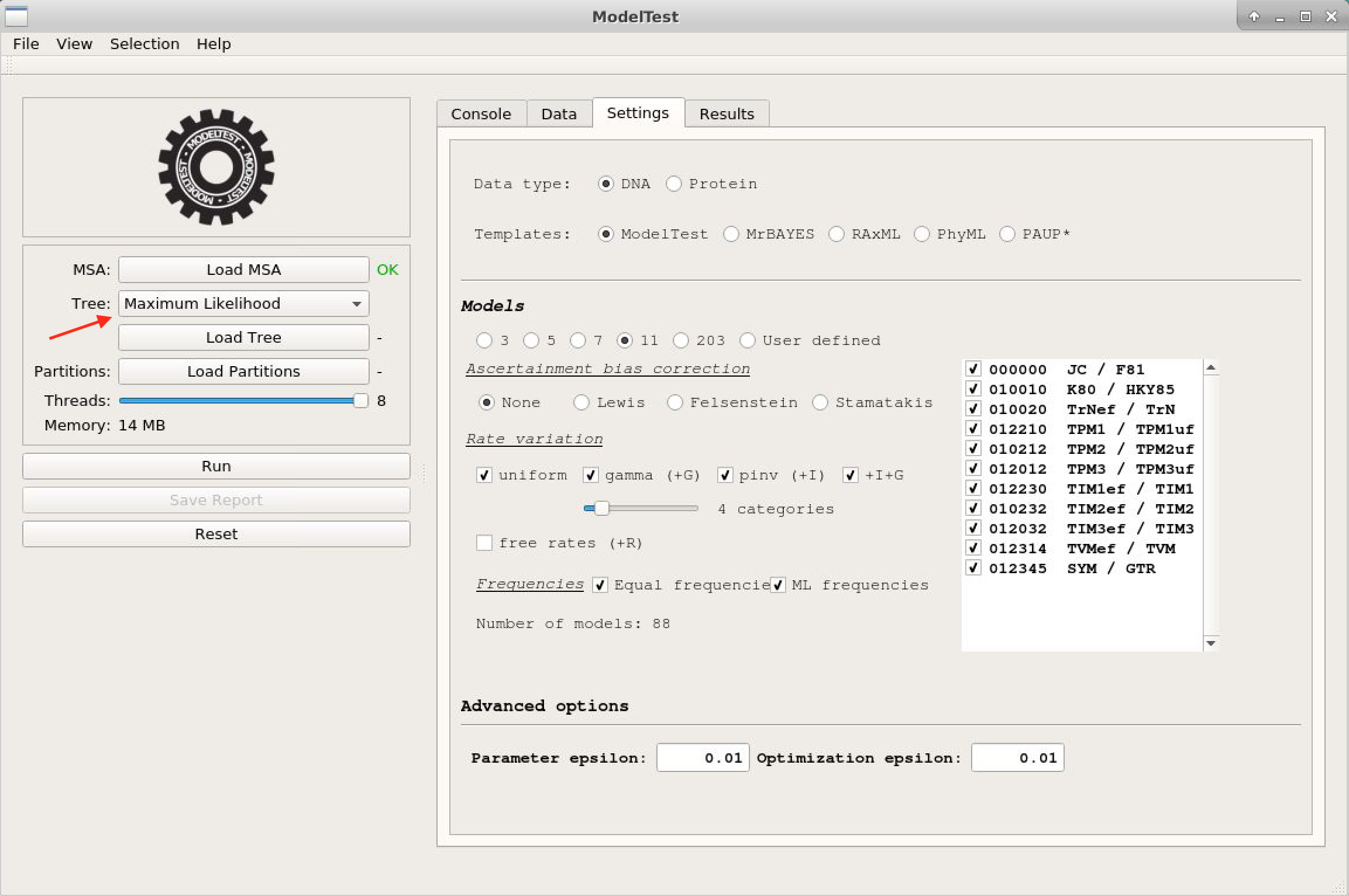
Task: Uncheck the 000000 JC / F81 model
Action: (973, 369)
